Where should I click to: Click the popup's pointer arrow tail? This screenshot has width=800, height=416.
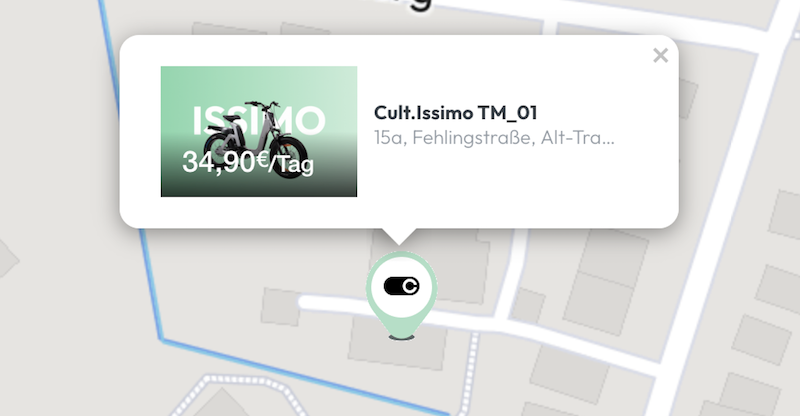tap(398, 236)
